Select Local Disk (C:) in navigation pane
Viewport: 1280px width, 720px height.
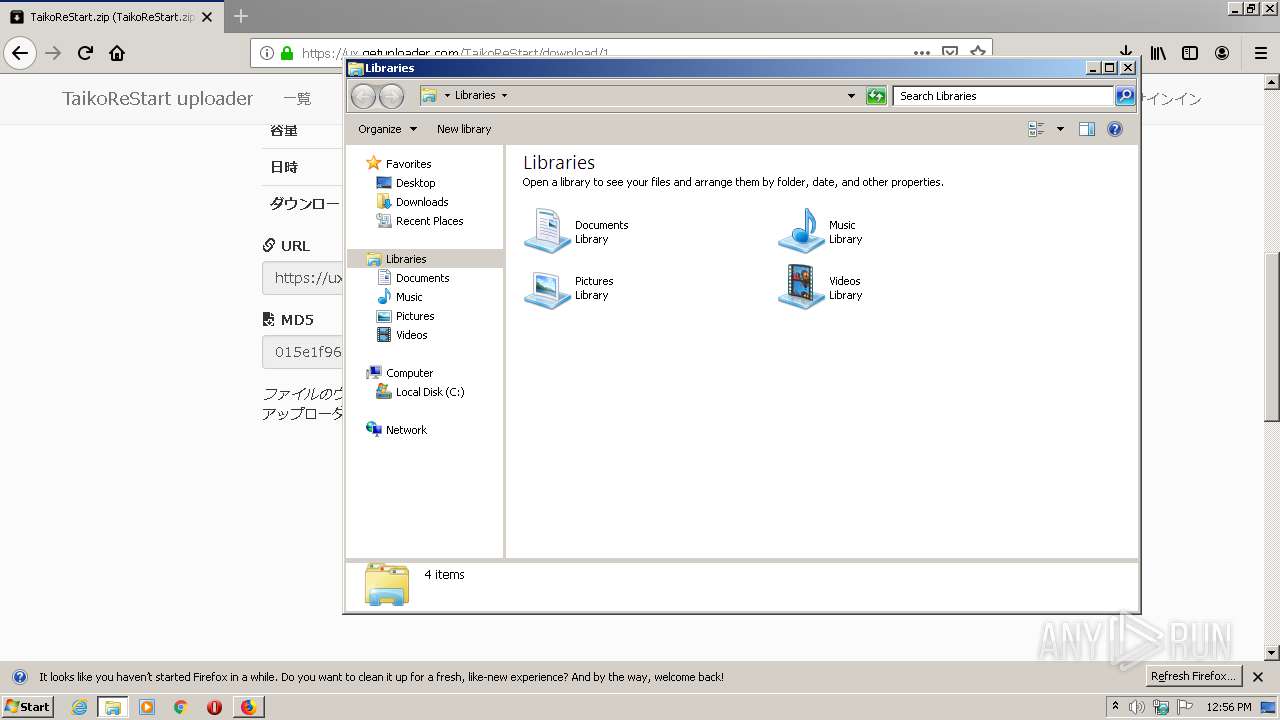(x=429, y=392)
